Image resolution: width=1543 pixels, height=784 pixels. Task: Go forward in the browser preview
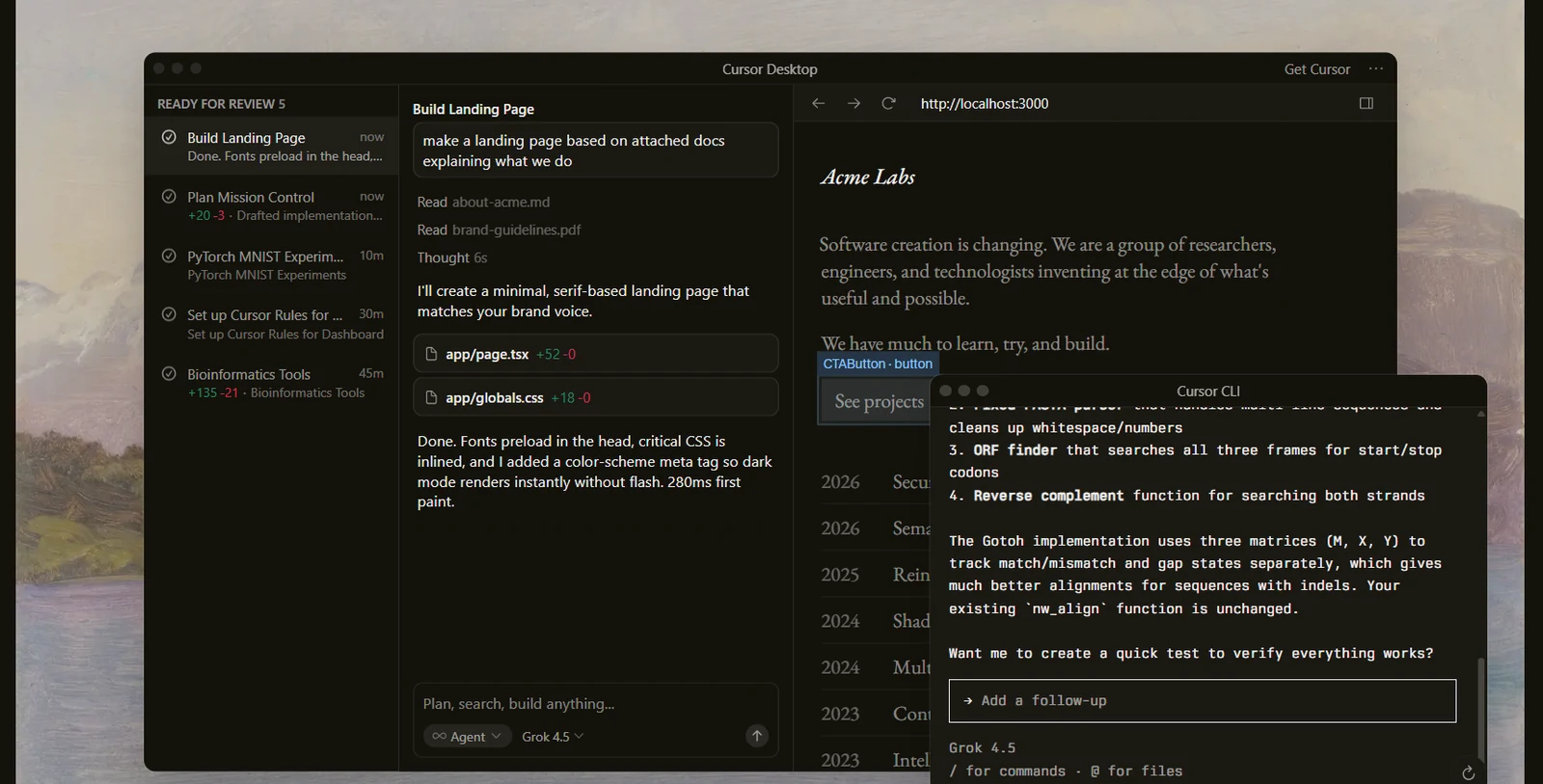coord(853,103)
